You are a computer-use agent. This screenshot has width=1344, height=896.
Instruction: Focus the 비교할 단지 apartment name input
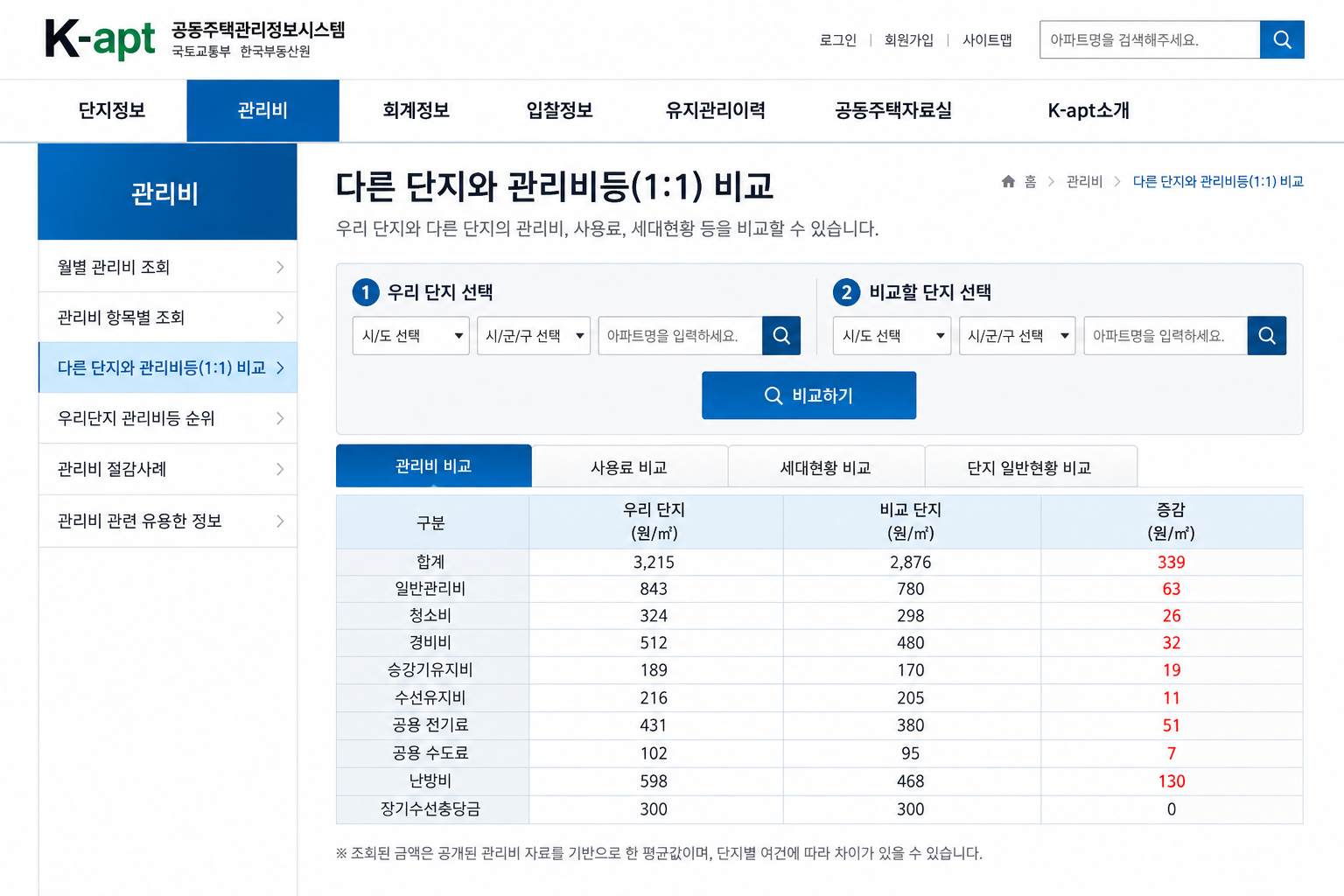click(1165, 336)
